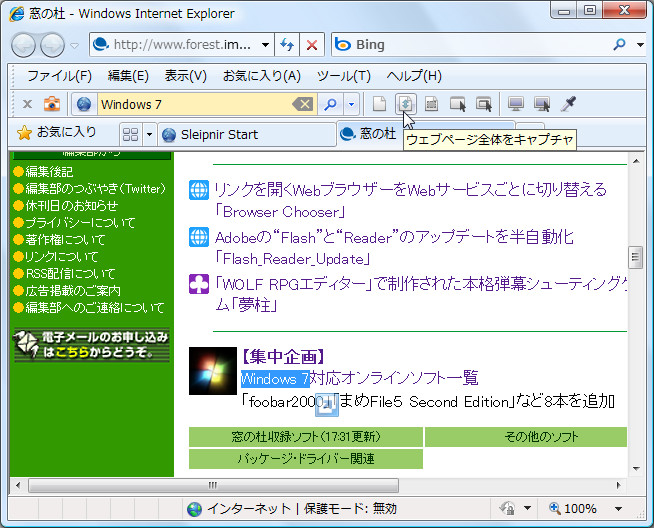Open the 編集後記 sidebar link

tap(49, 171)
